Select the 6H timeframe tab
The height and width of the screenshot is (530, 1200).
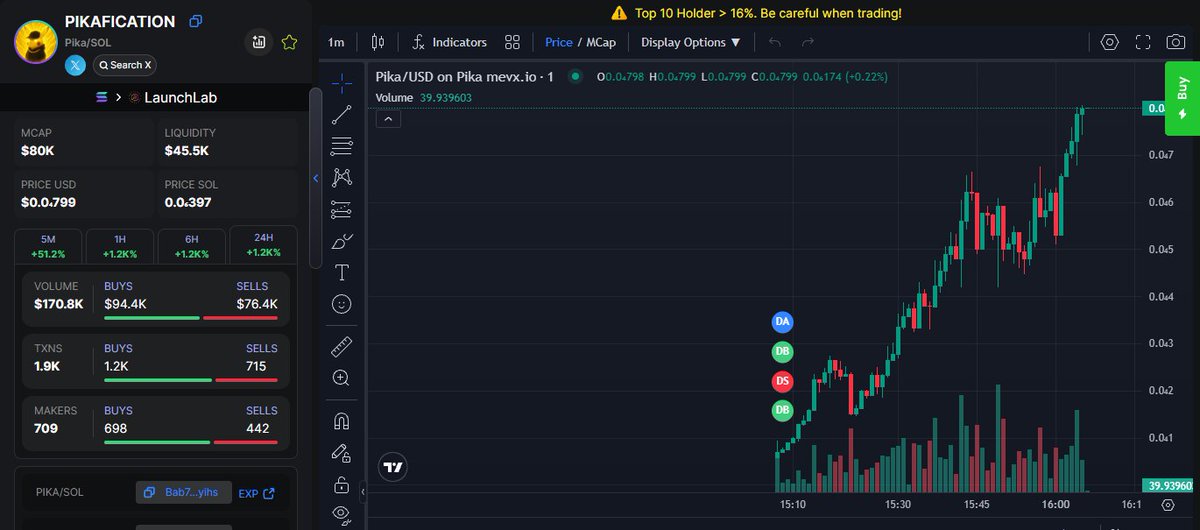192,246
